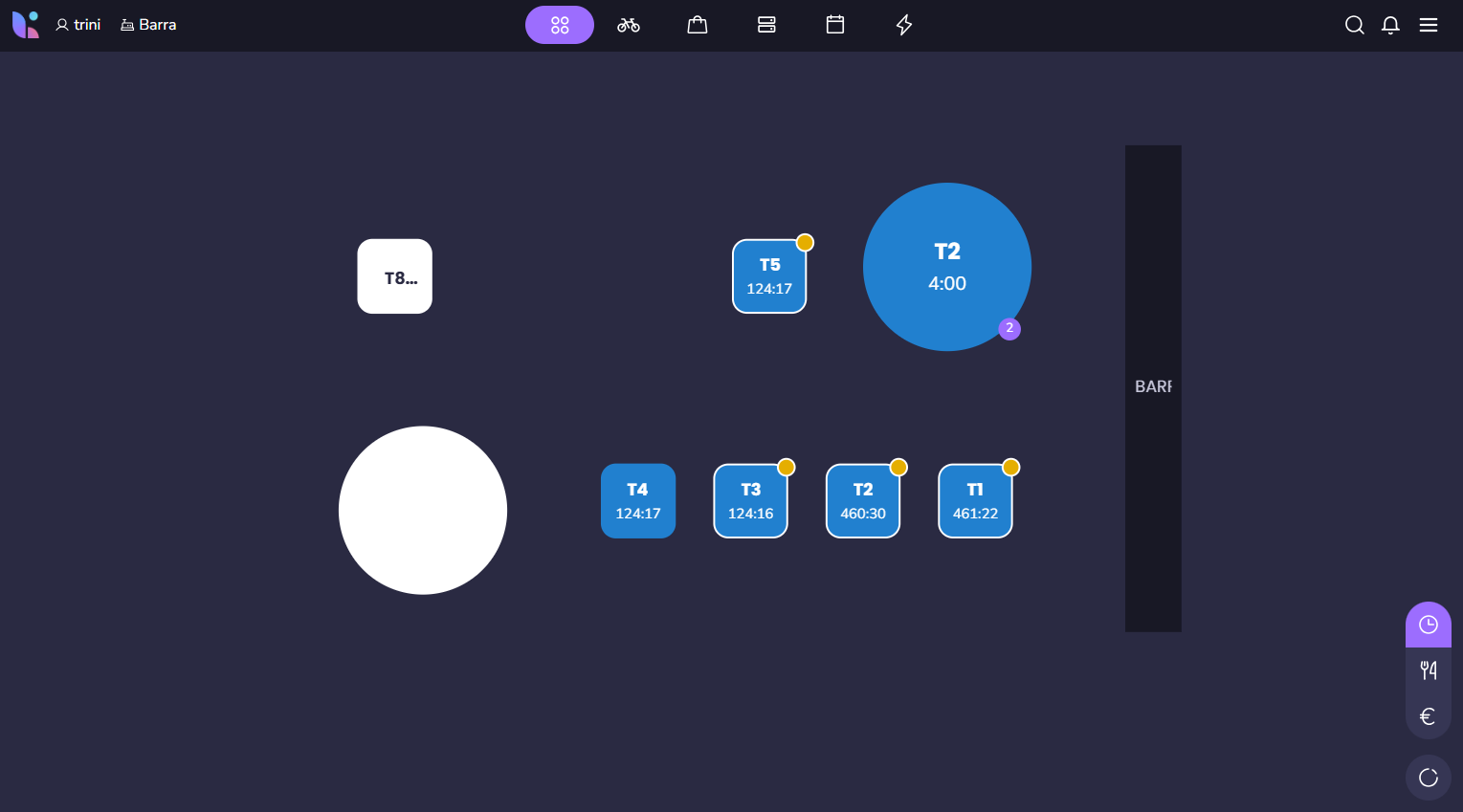Image resolution: width=1463 pixels, height=812 pixels.
Task: Open the cash drawer section
Action: click(766, 25)
